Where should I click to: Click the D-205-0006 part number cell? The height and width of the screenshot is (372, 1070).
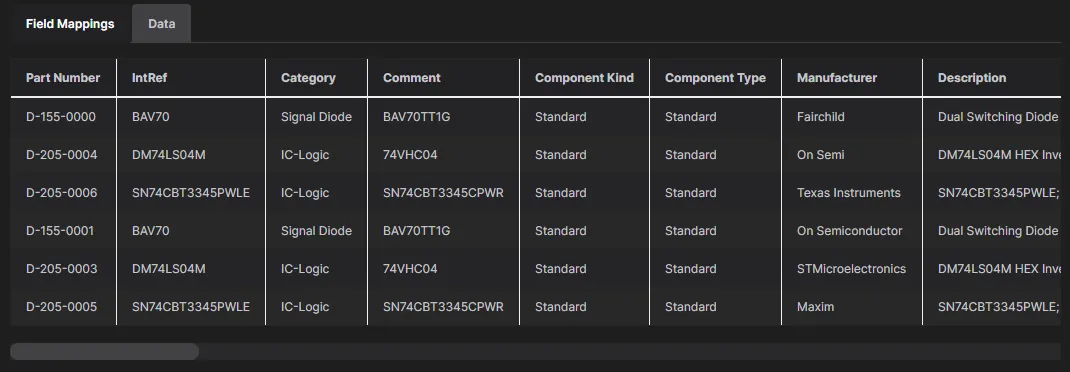click(63, 193)
